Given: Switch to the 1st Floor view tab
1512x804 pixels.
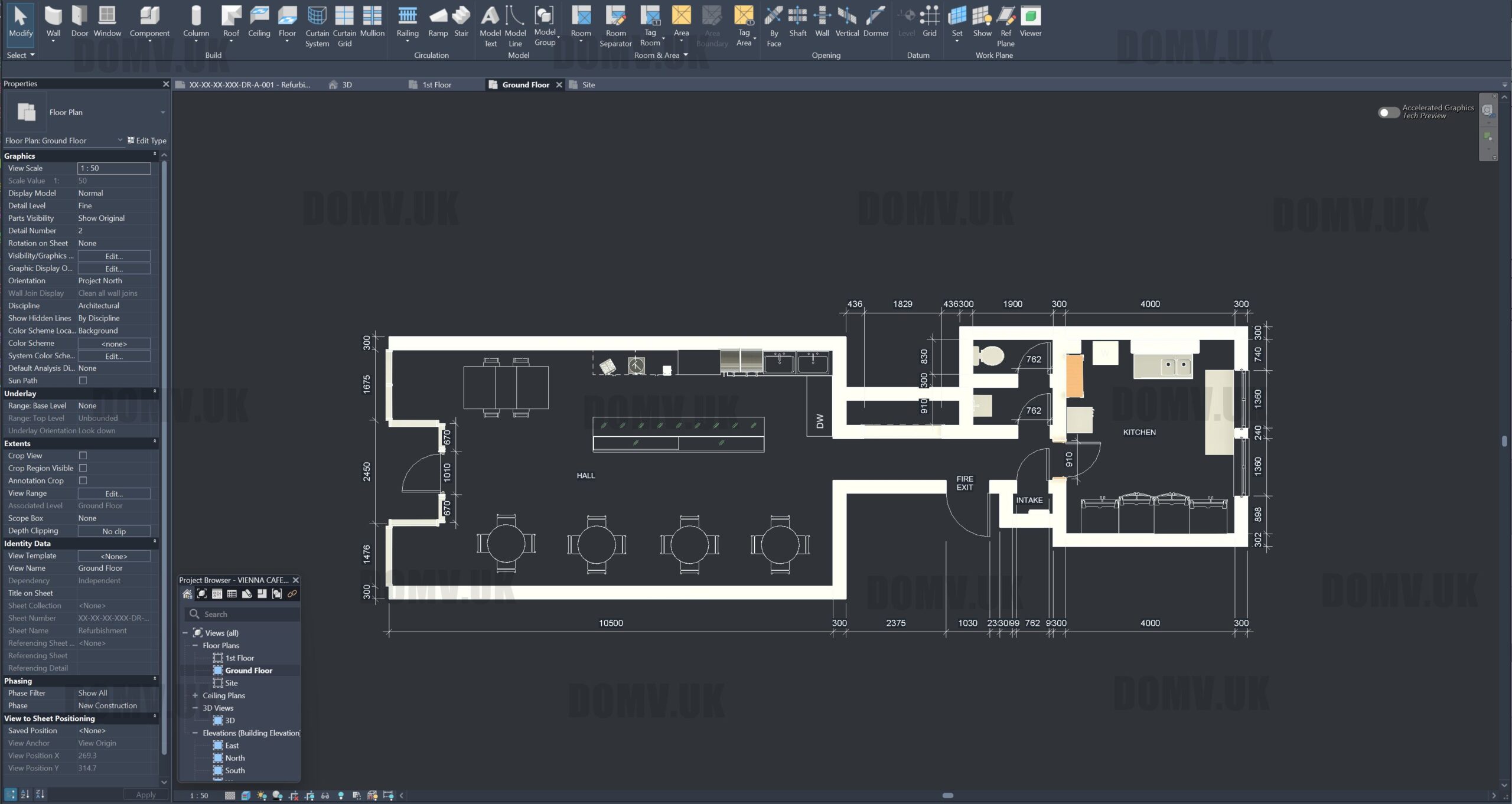Looking at the screenshot, I should click(x=436, y=85).
